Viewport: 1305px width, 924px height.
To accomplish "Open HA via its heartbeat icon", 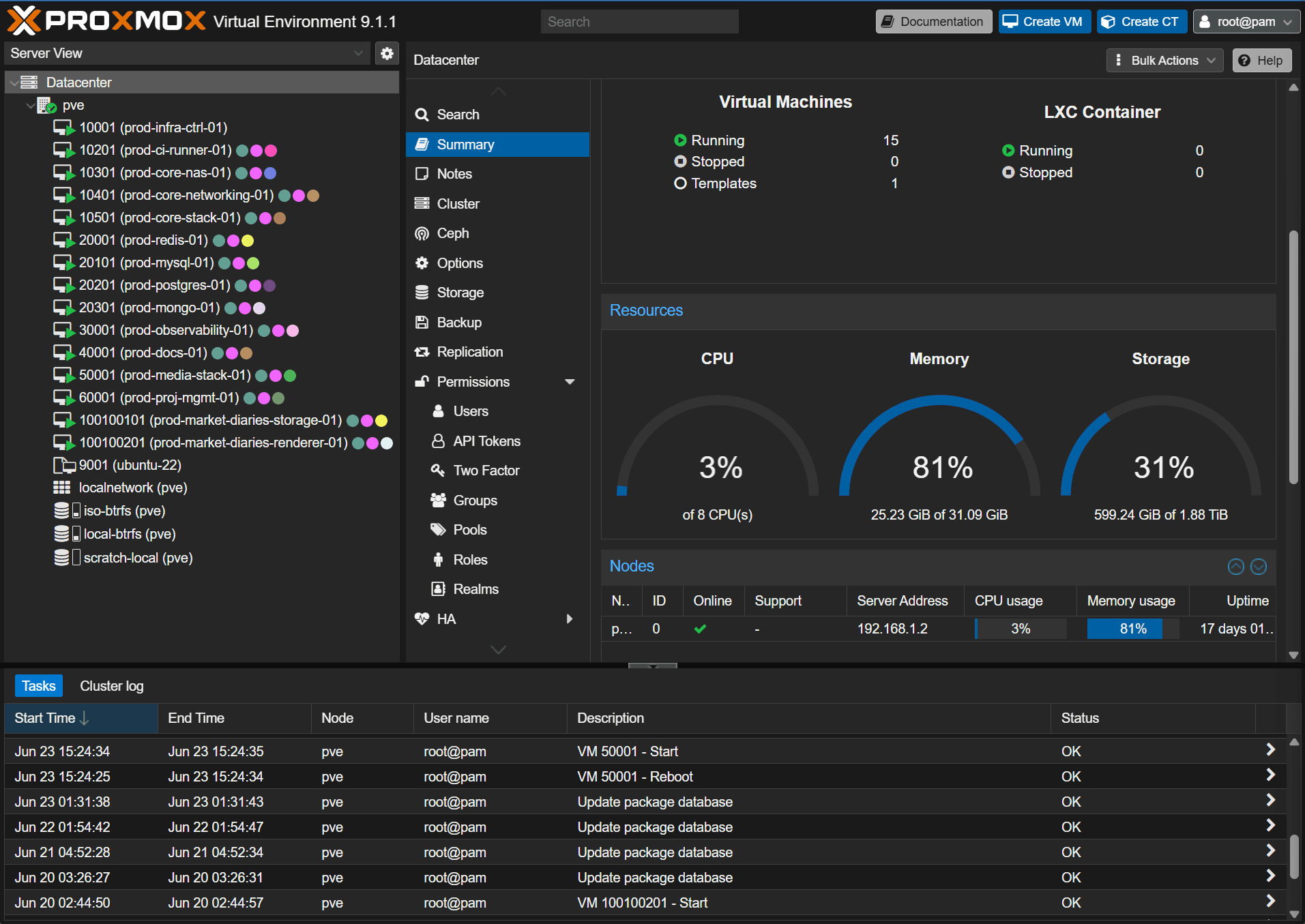I will (x=422, y=619).
